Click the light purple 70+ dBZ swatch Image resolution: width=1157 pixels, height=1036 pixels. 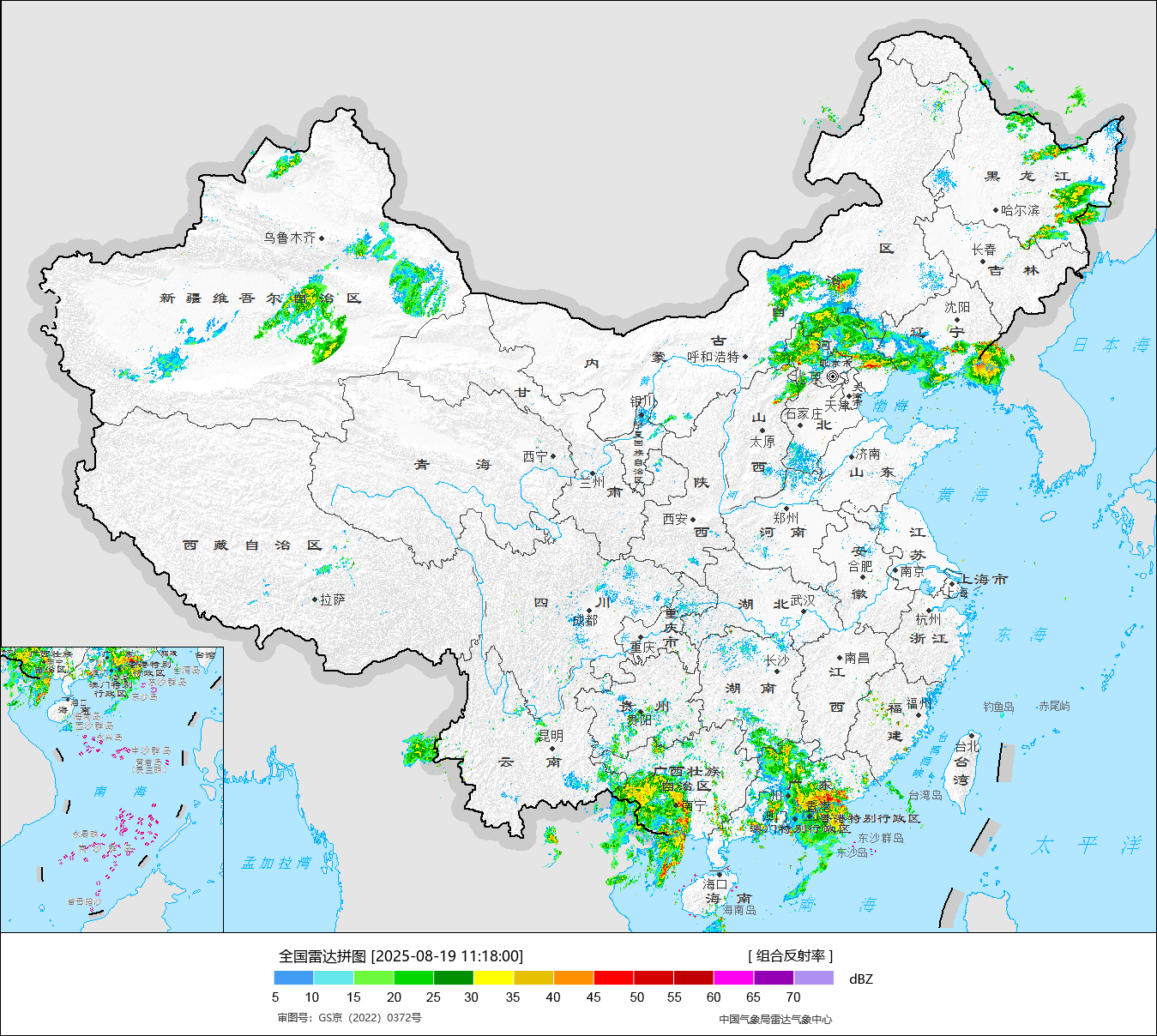click(813, 978)
